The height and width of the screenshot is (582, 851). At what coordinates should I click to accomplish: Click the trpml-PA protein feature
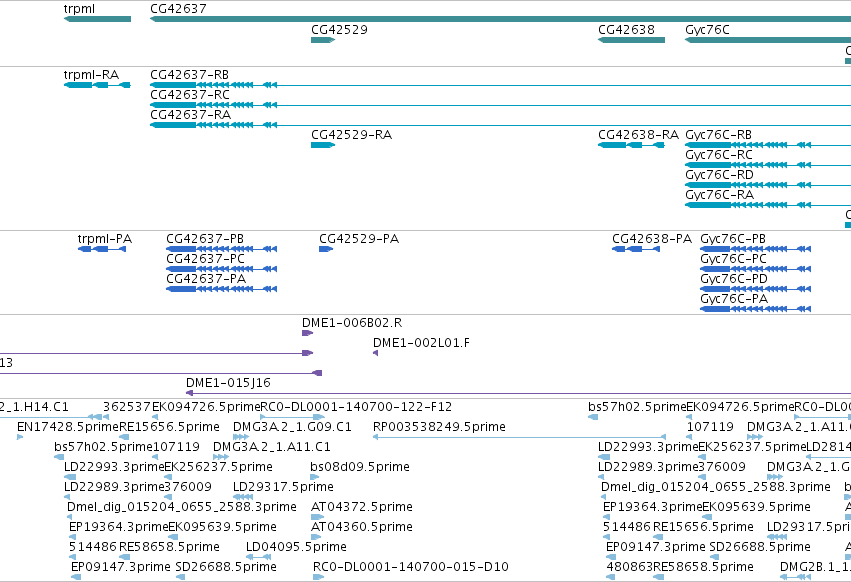tap(102, 249)
